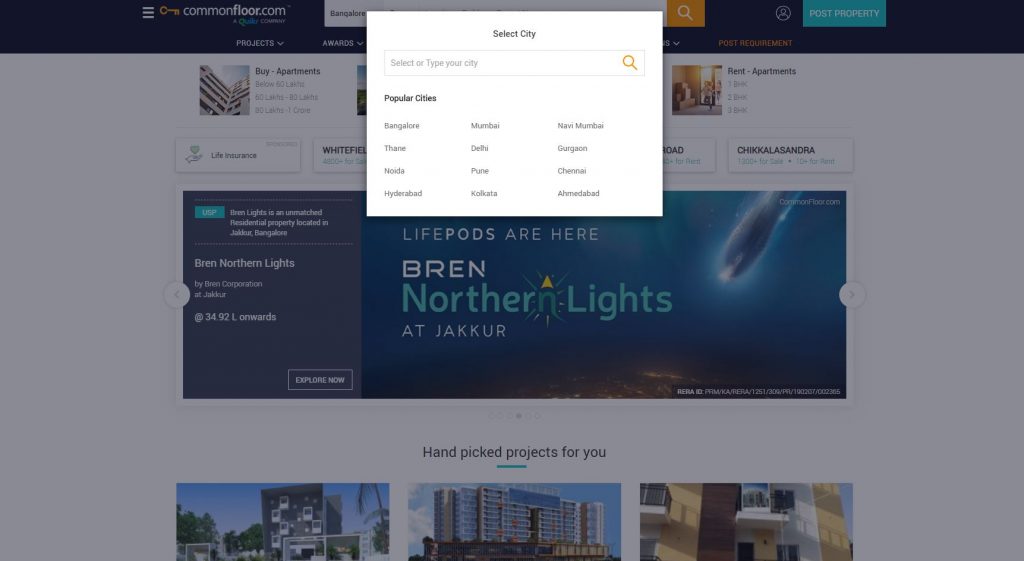This screenshot has width=1024, height=561.
Task: Click the Explore Now button
Action: click(x=320, y=379)
